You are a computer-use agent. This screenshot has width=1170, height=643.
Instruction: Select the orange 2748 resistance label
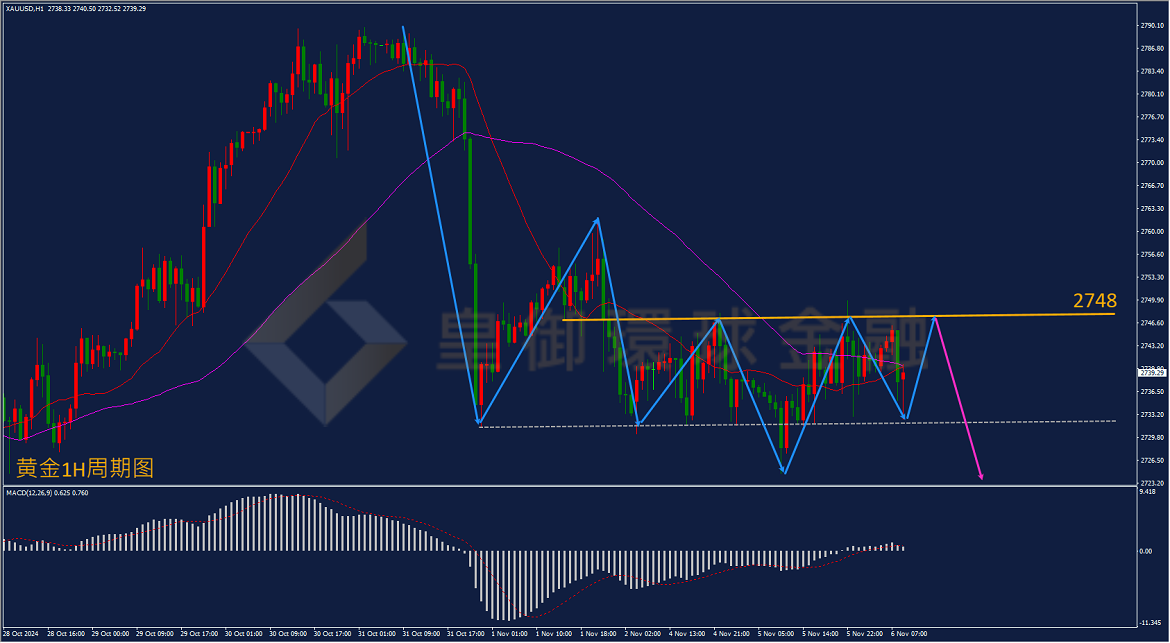pyautogui.click(x=1095, y=301)
